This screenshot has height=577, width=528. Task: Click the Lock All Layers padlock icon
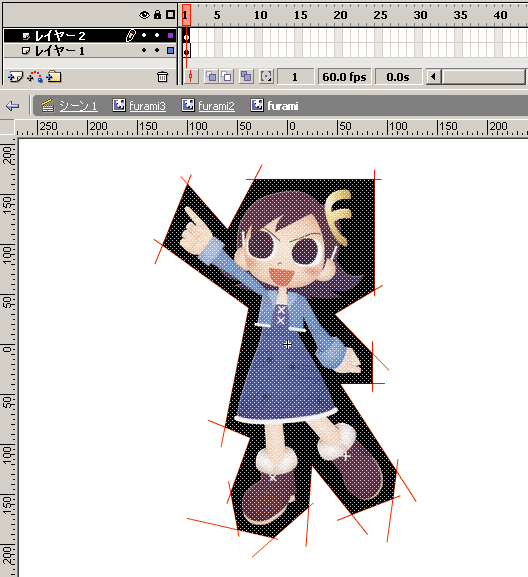click(157, 14)
